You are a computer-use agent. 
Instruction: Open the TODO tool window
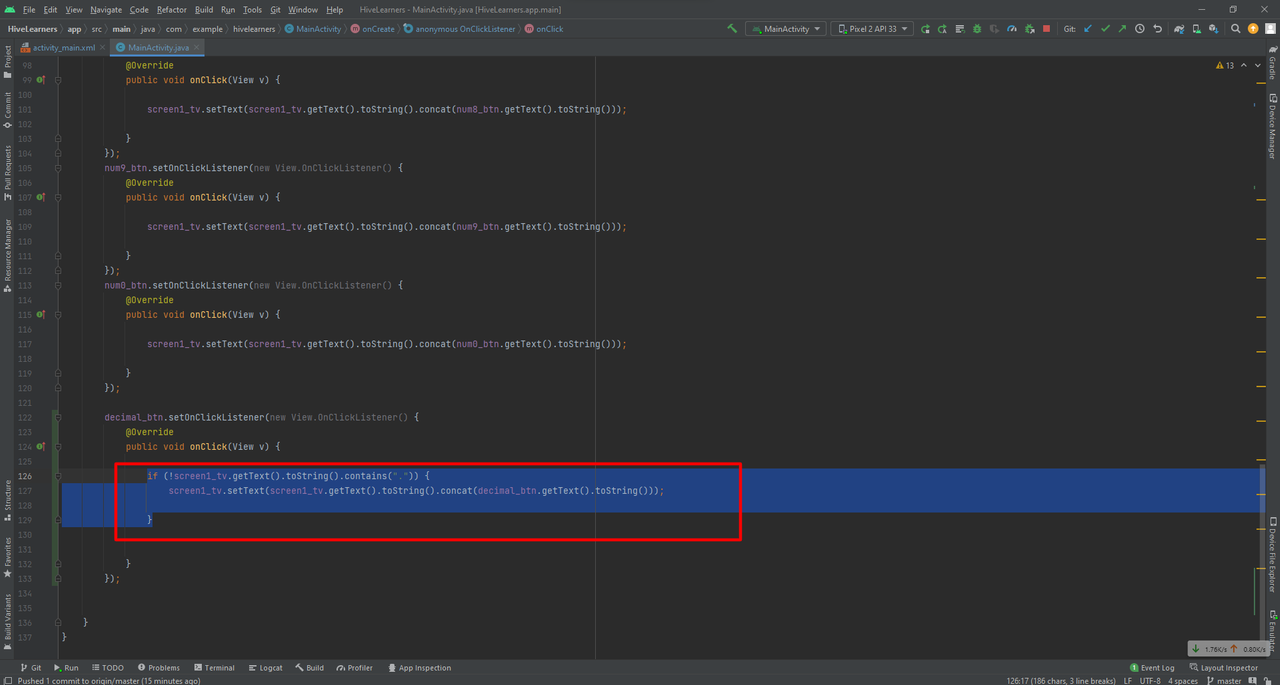(x=108, y=667)
